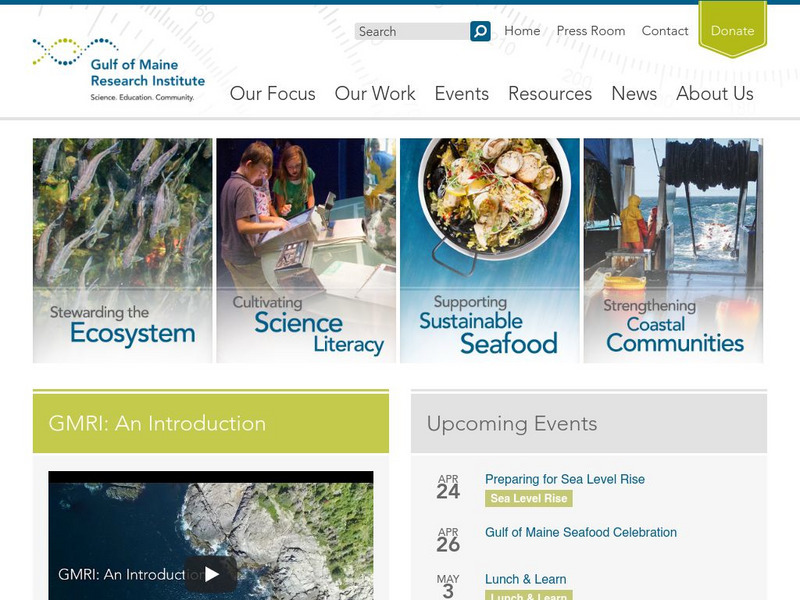Open the Donate ribbon button
Image resolution: width=800 pixels, height=600 pixels.
[732, 29]
